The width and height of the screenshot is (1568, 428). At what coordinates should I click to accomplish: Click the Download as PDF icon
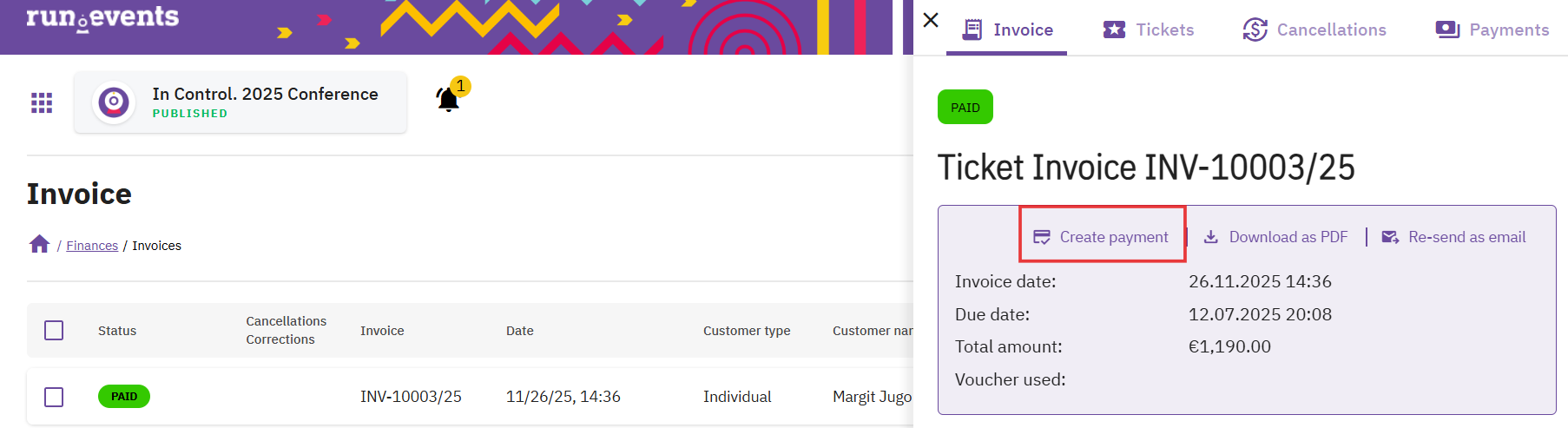click(x=1211, y=237)
